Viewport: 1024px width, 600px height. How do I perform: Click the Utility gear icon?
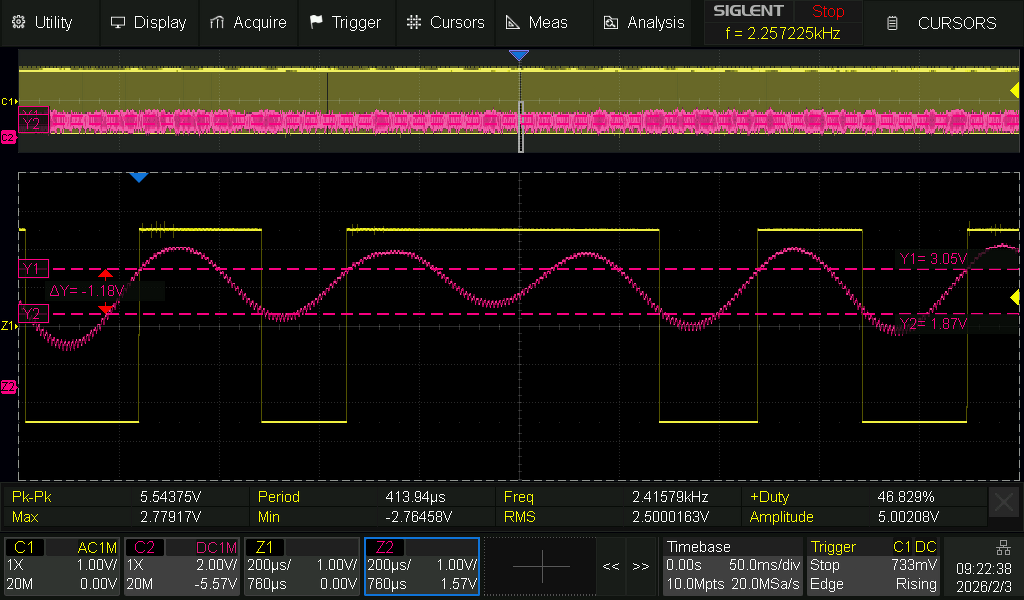[19, 22]
